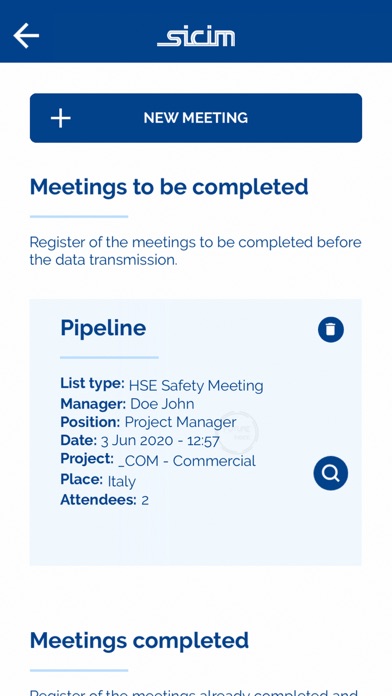
Task: Click the Project Manager position text
Action: coord(180,422)
